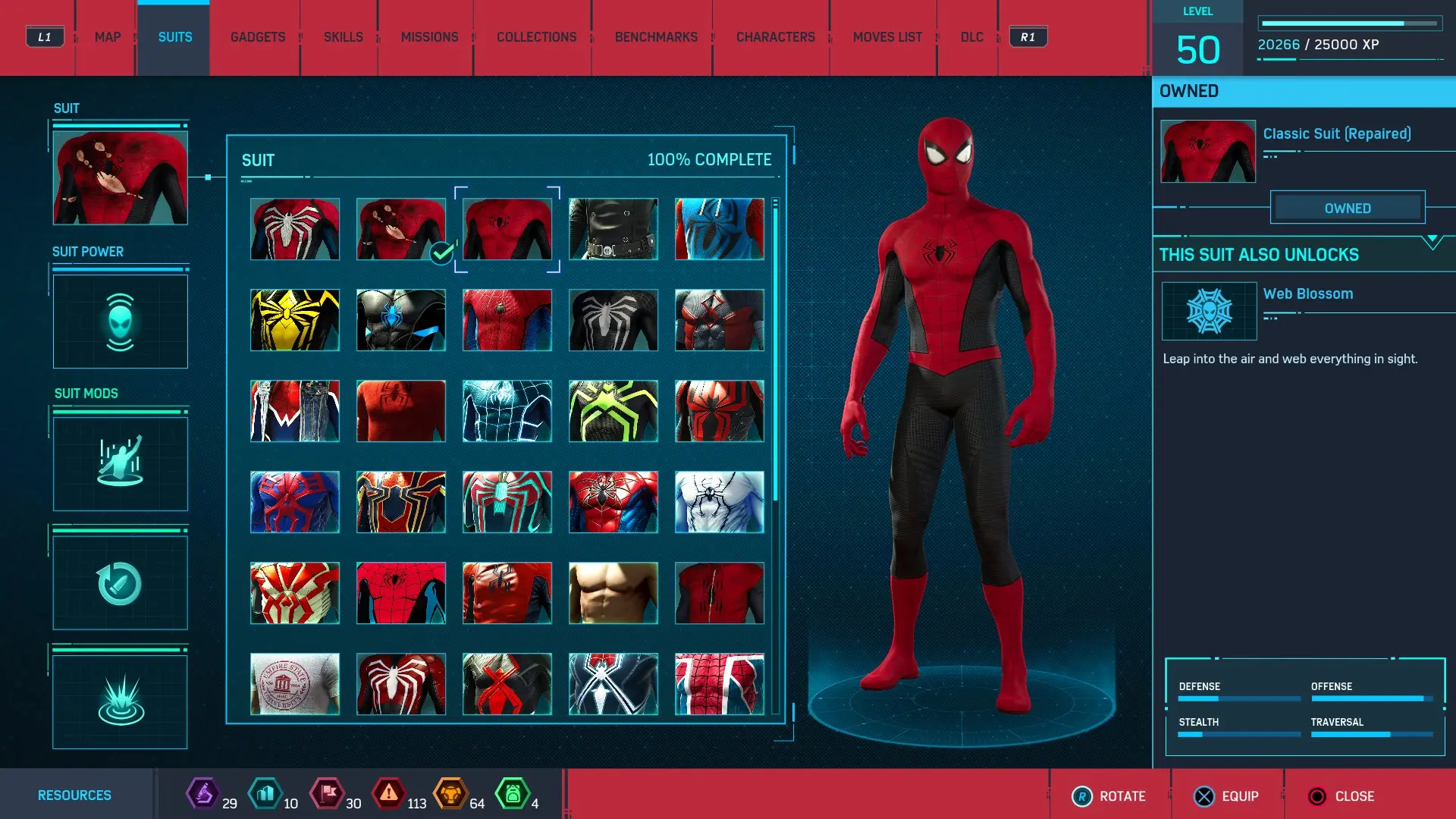This screenshot has height=819, width=1456.
Task: Click the Offense stat bar
Action: pos(1371,698)
